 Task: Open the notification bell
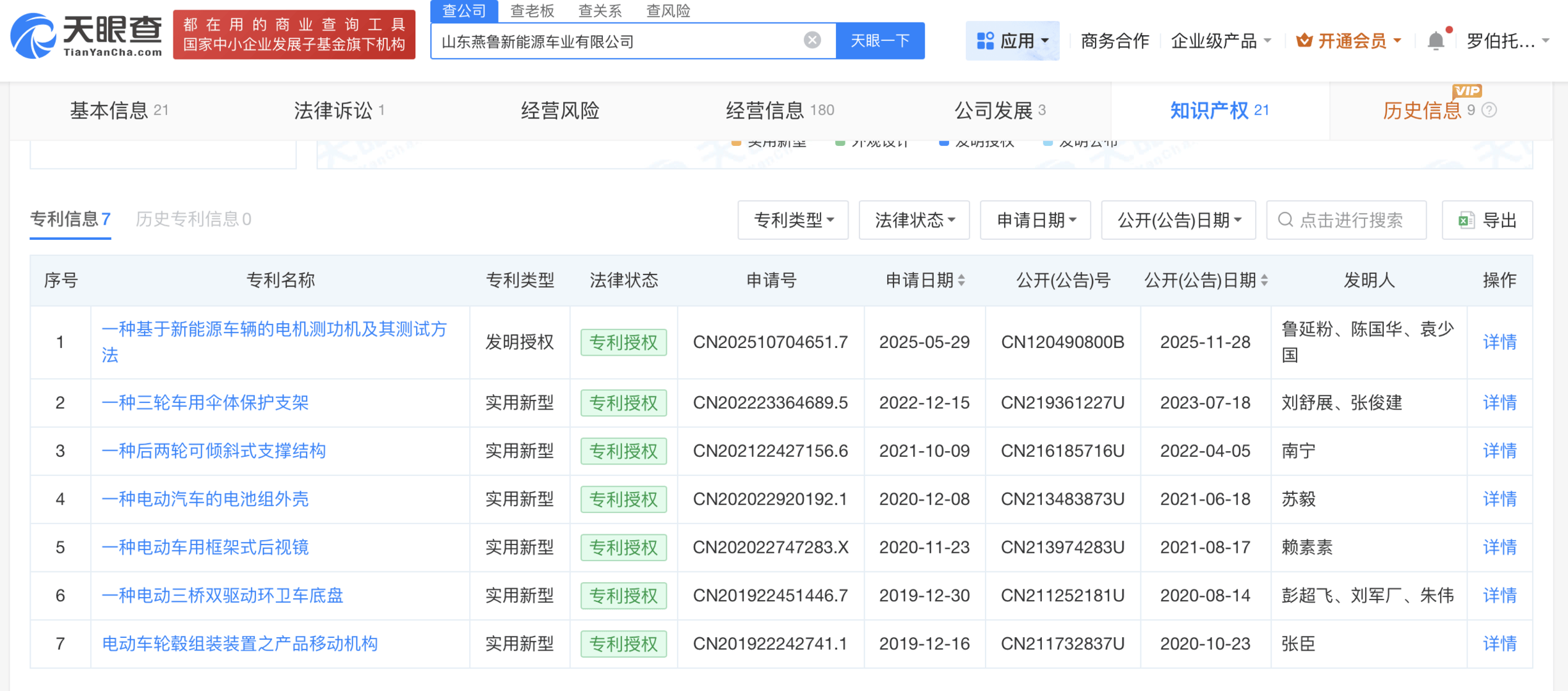1436,41
